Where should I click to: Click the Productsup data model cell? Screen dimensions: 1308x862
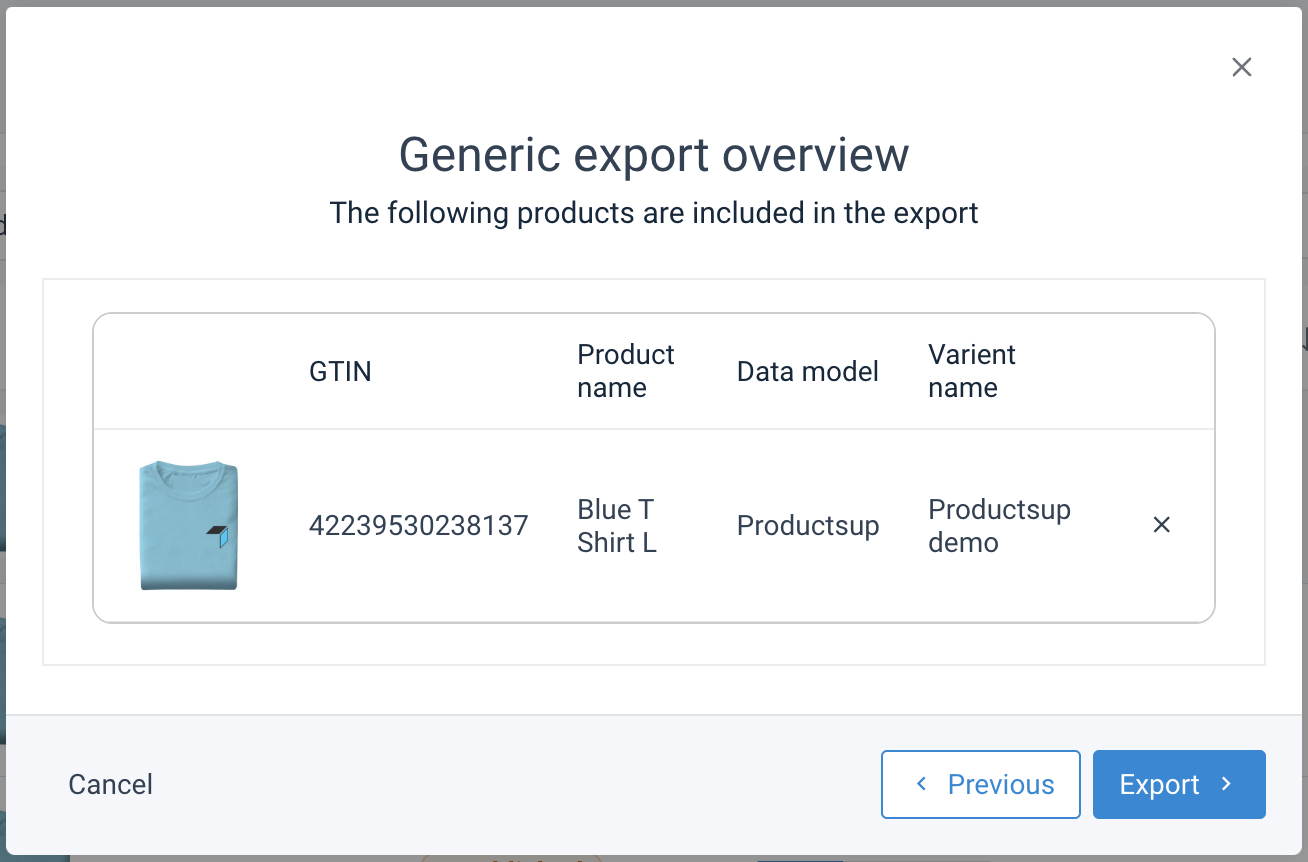coord(807,526)
